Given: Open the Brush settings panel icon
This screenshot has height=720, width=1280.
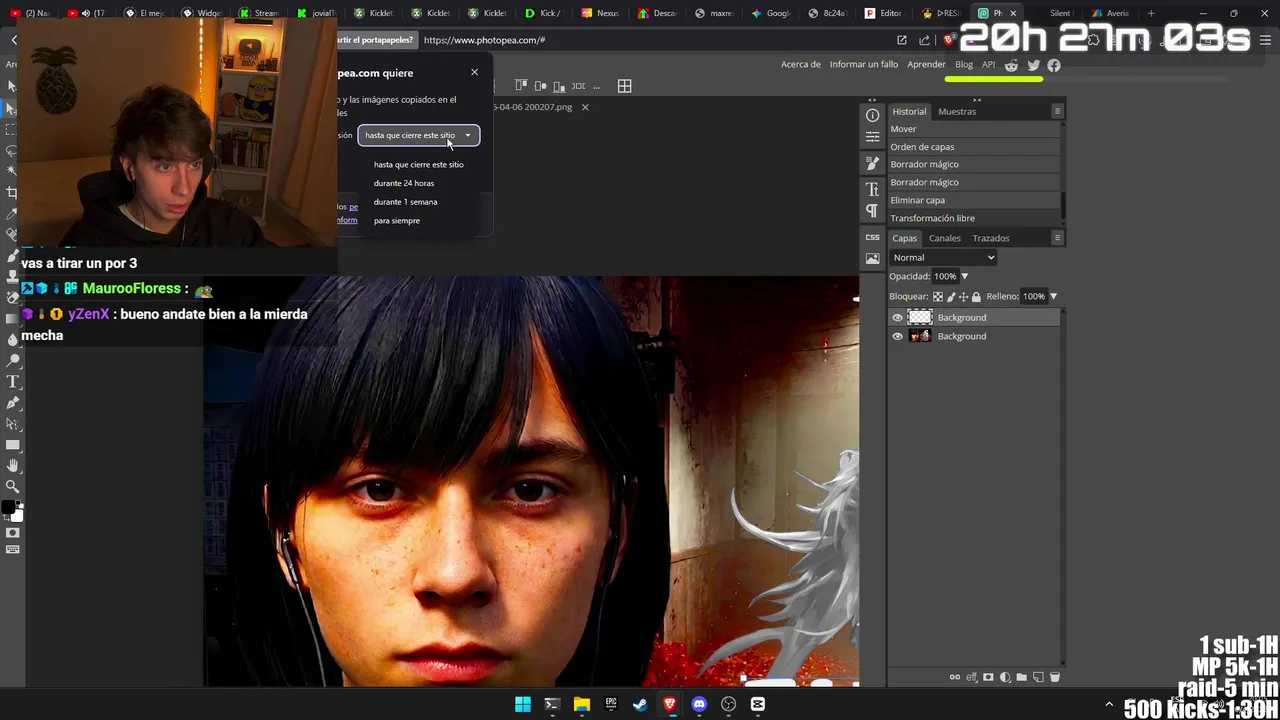Looking at the screenshot, I should [872, 163].
